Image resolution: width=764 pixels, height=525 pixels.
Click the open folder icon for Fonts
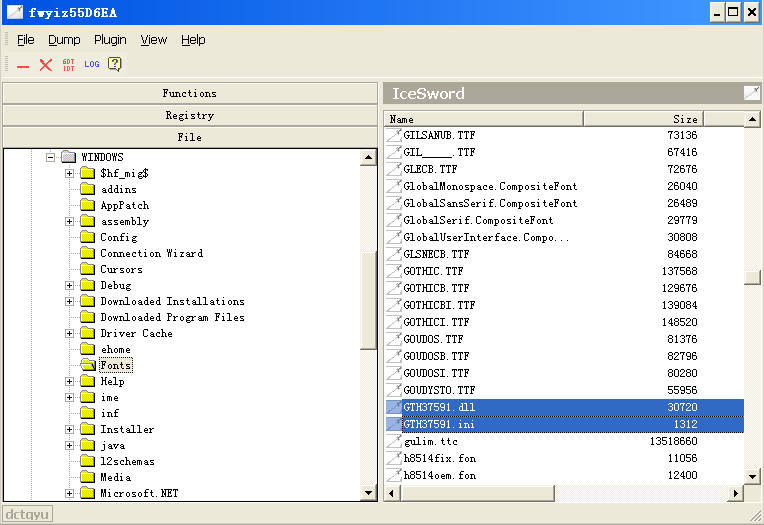point(88,365)
